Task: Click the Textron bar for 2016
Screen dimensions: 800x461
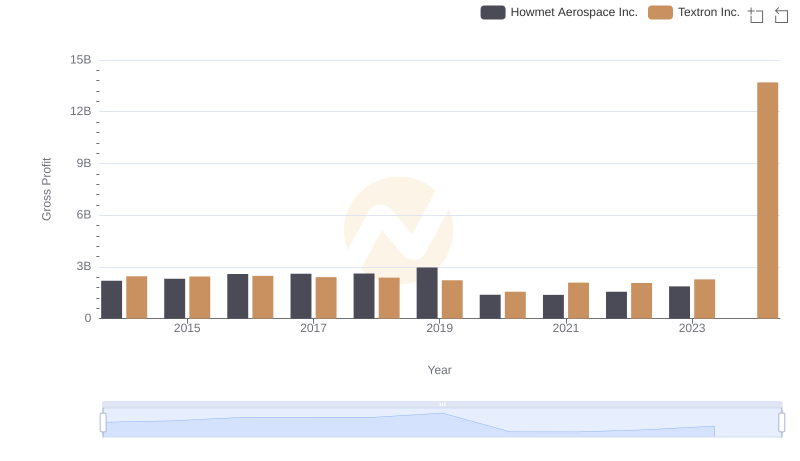Action: pyautogui.click(x=263, y=297)
